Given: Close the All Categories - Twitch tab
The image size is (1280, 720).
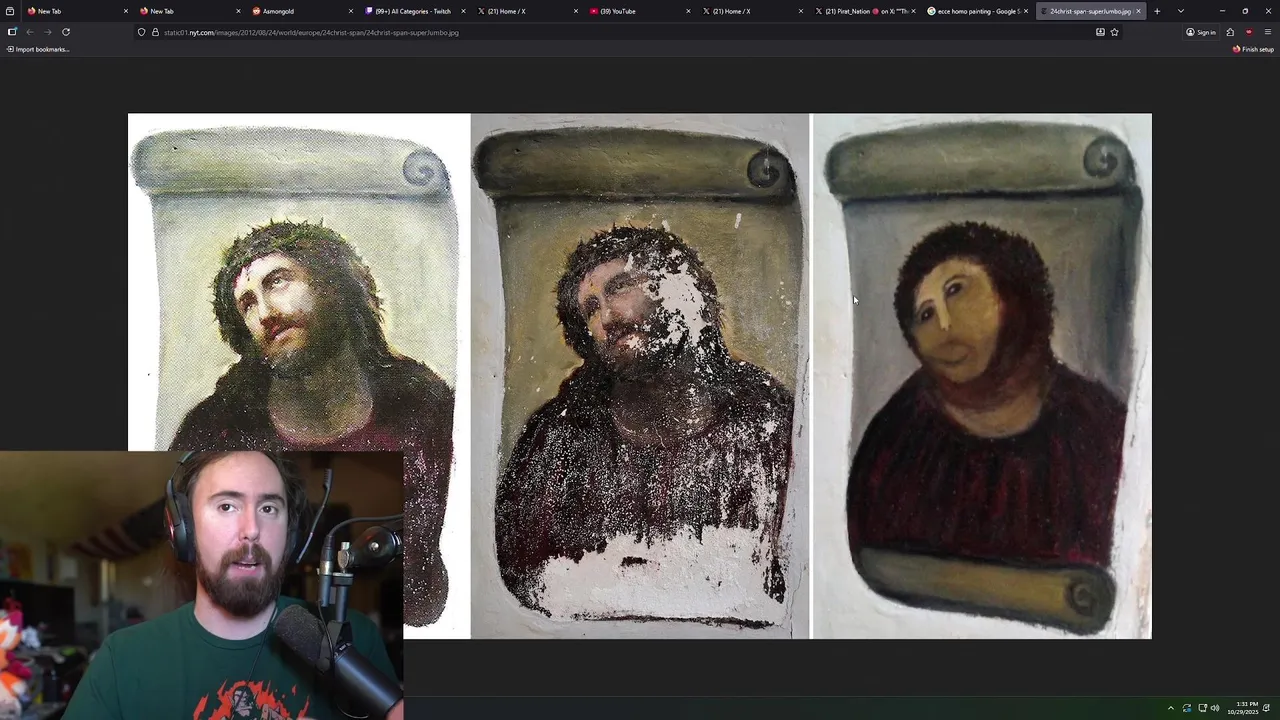Looking at the screenshot, I should (x=463, y=11).
